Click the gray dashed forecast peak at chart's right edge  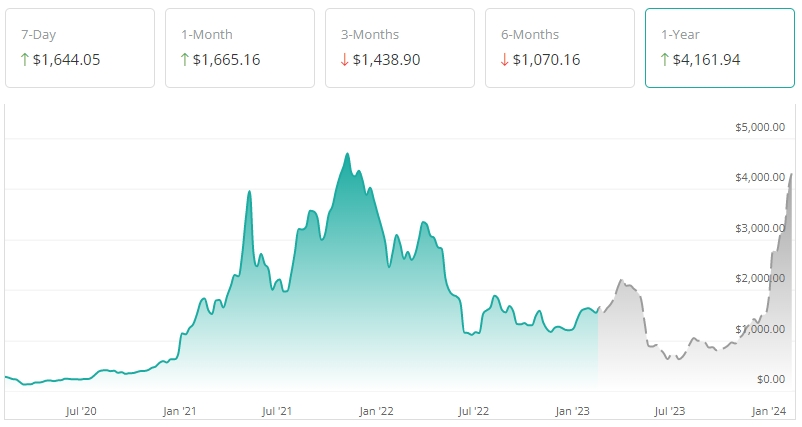pyautogui.click(x=792, y=174)
